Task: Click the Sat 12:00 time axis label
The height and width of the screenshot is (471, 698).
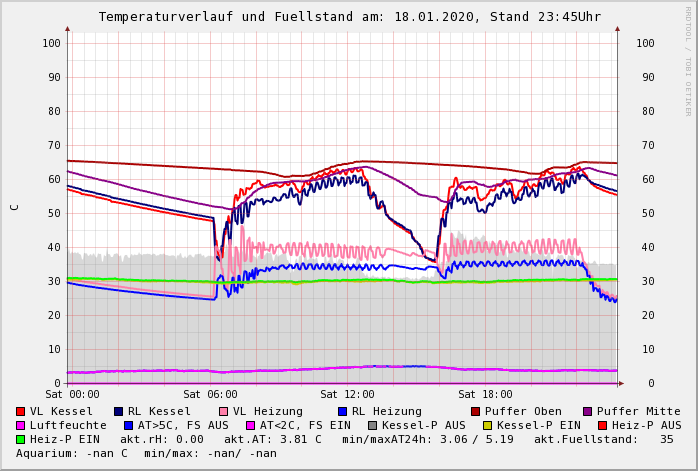Action: click(347, 395)
